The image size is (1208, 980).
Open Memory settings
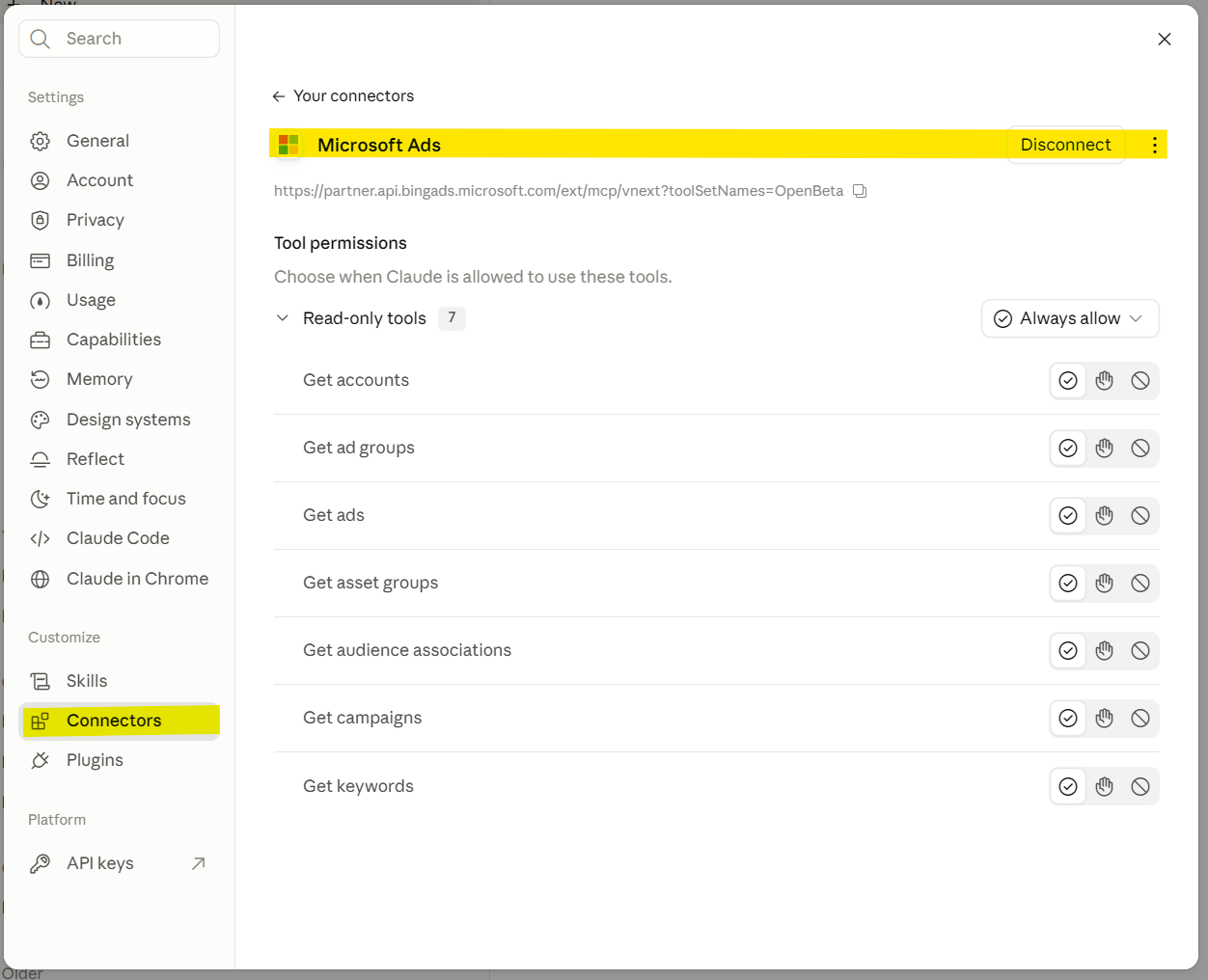click(x=120, y=379)
